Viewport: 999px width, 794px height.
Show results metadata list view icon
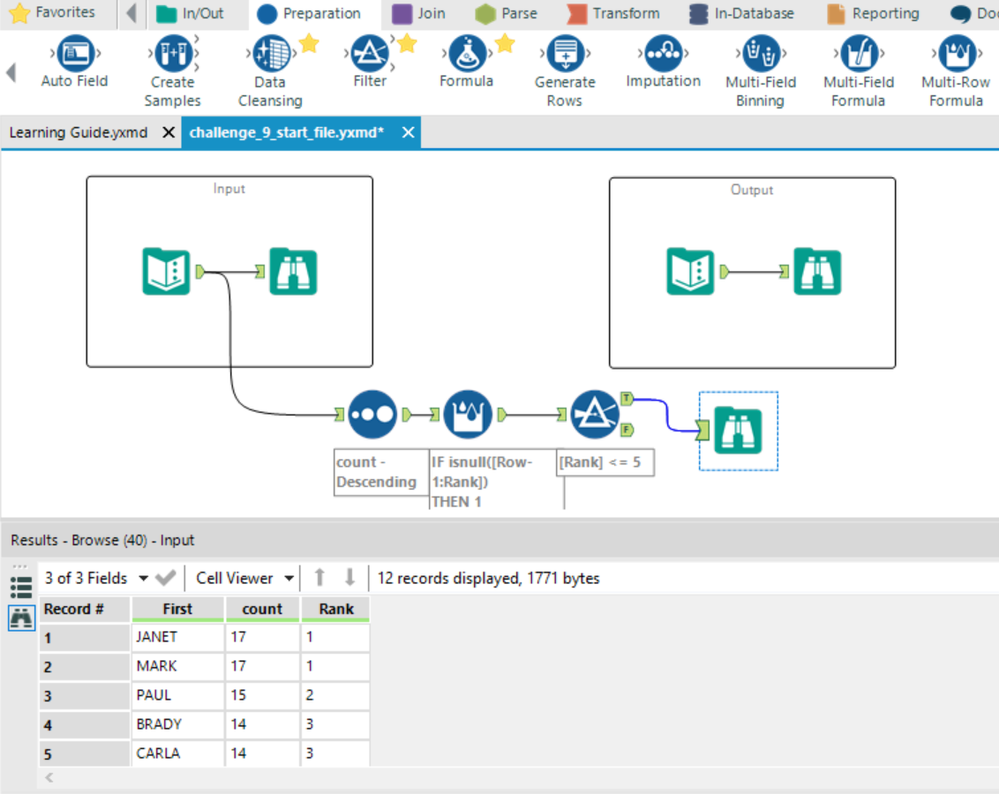click(x=21, y=587)
